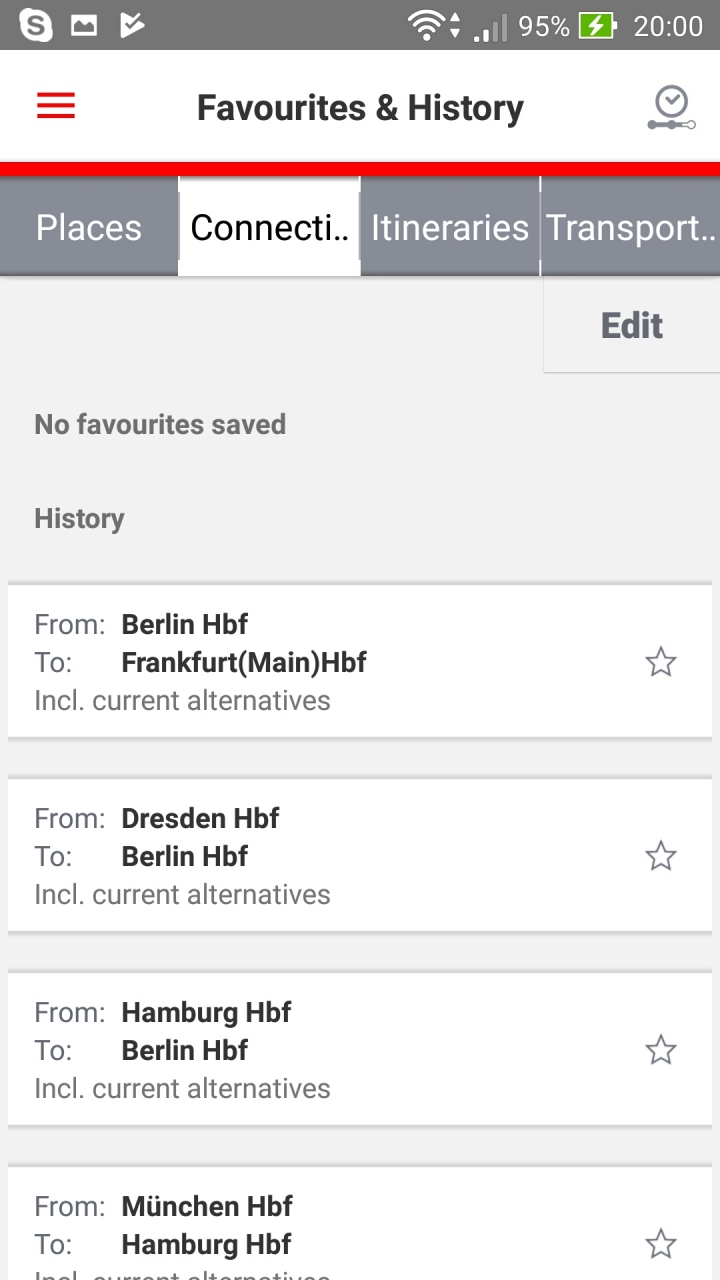The width and height of the screenshot is (720, 1280).
Task: Tap the trip planner clock icon
Action: pos(671,108)
